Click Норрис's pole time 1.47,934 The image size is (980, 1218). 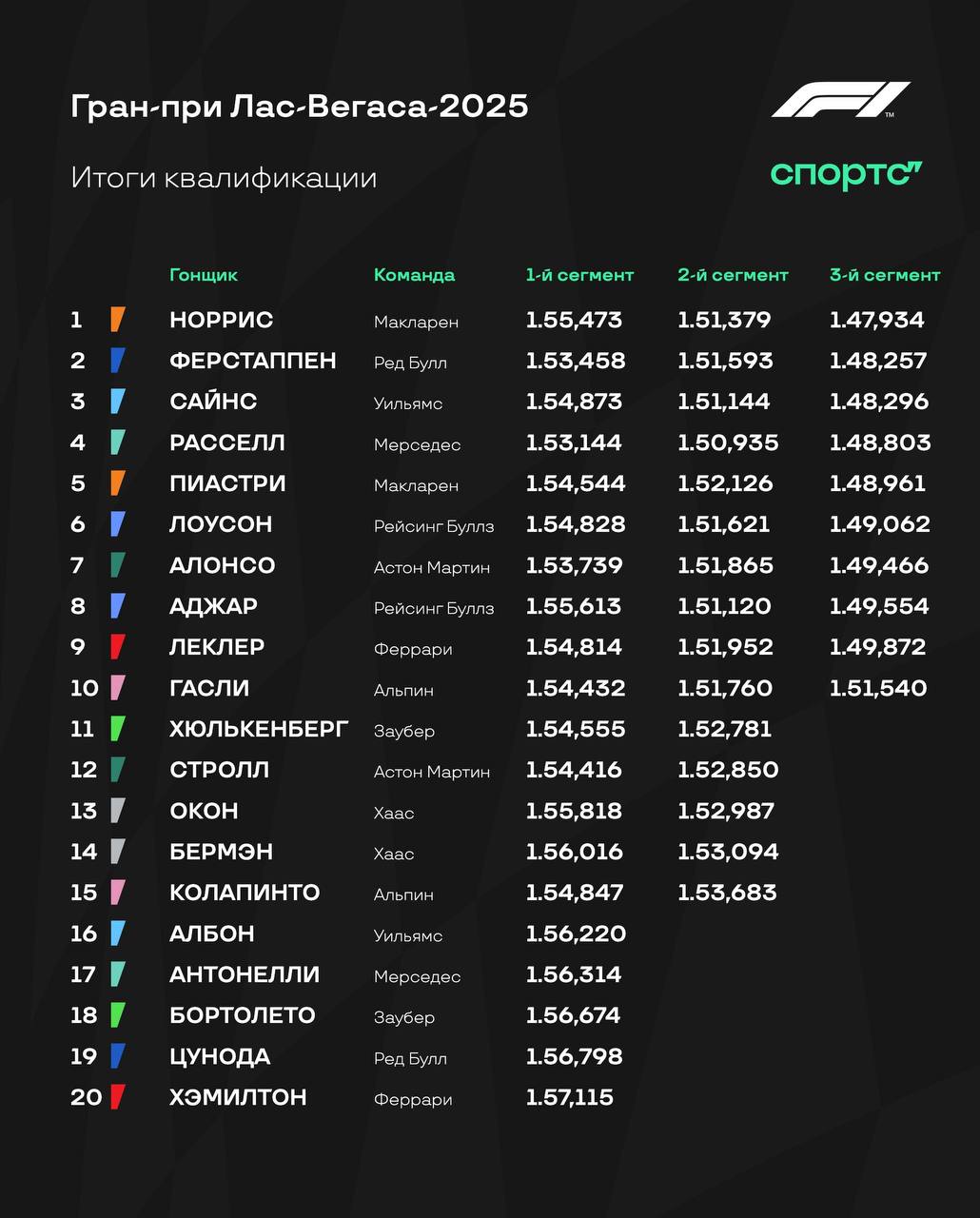click(x=877, y=320)
